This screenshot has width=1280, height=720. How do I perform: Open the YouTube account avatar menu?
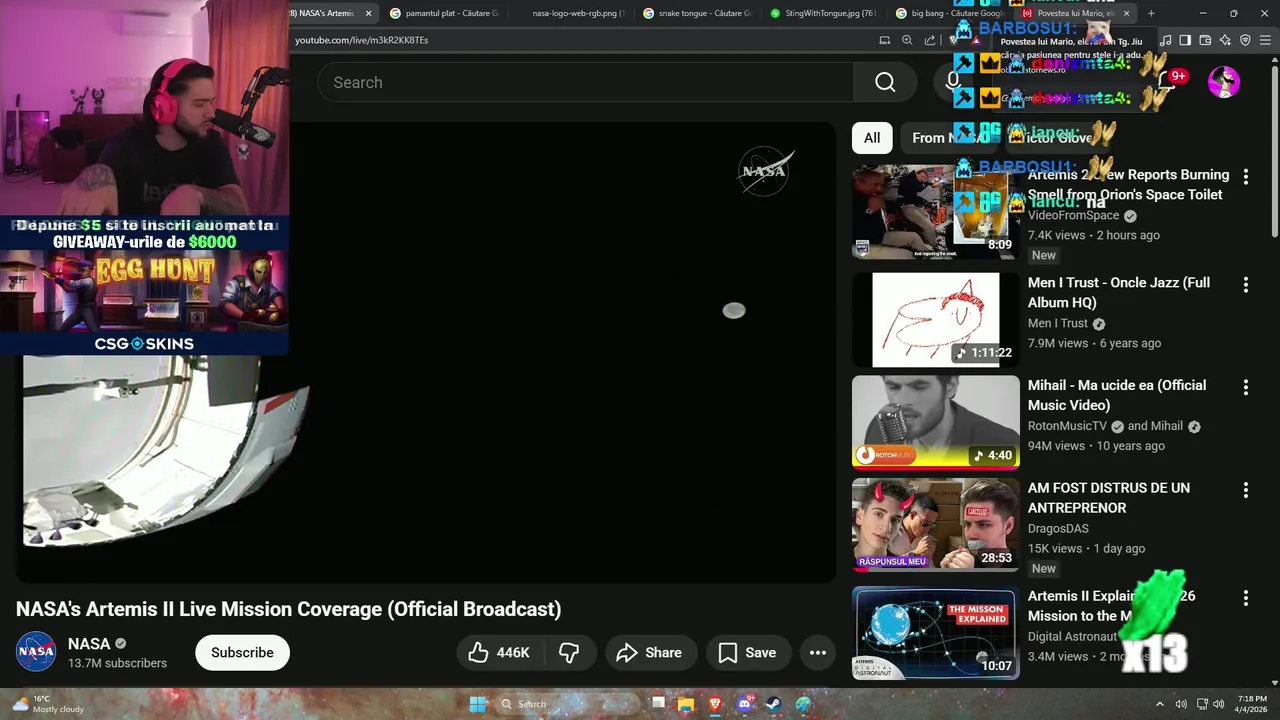click(x=1224, y=82)
